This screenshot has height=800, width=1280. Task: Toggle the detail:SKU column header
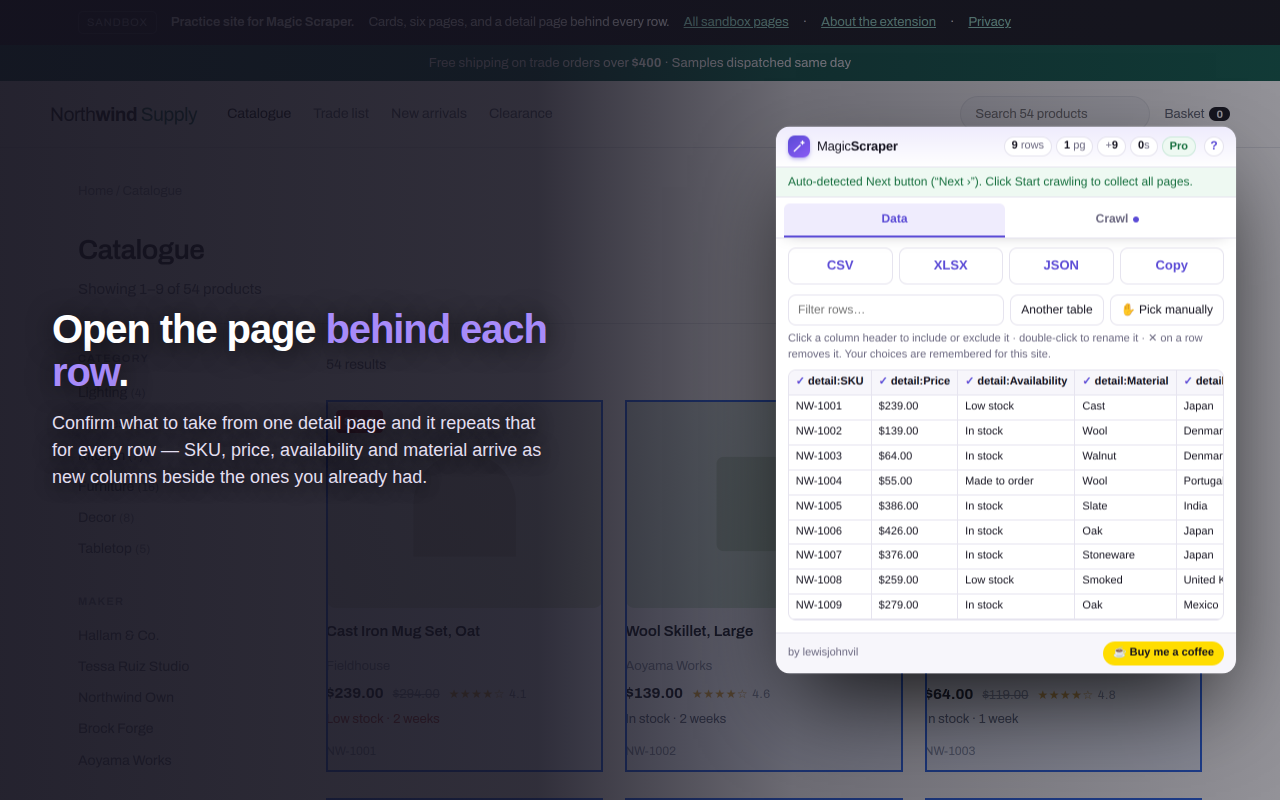(x=830, y=381)
